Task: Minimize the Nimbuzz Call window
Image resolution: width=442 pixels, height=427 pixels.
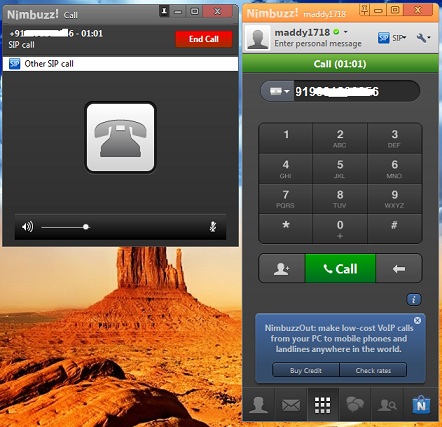Action: coord(178,12)
